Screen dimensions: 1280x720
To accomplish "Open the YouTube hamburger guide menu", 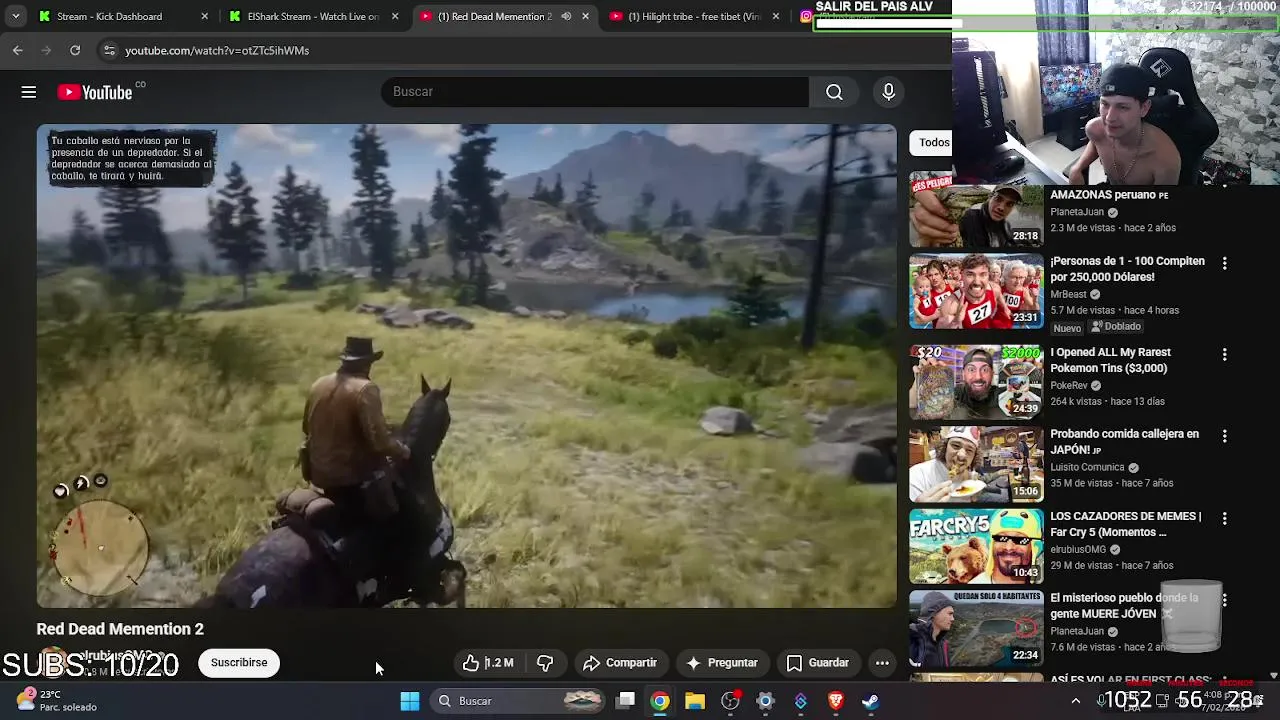I will point(29,92).
